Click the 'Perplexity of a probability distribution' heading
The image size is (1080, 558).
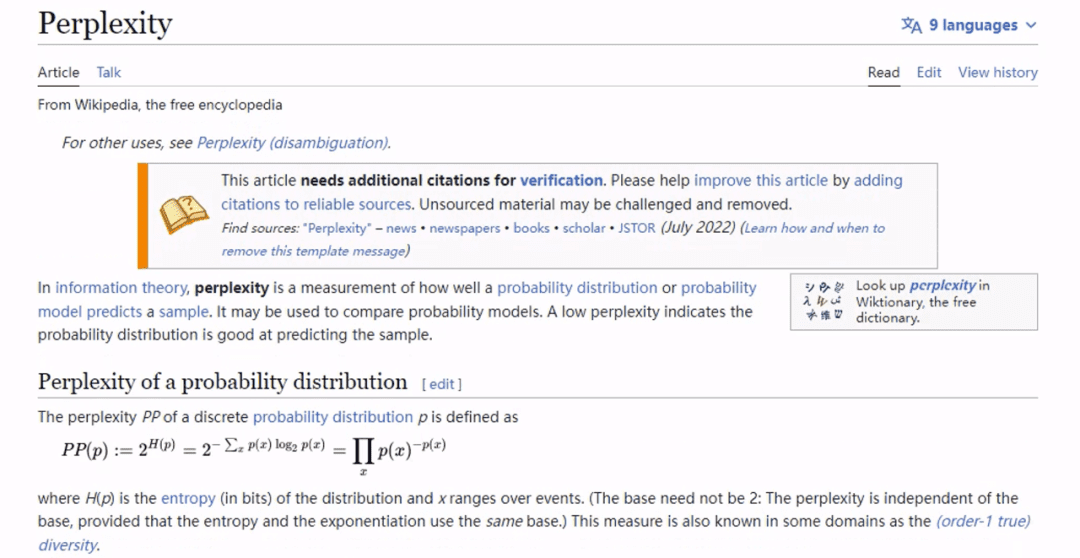click(x=222, y=382)
